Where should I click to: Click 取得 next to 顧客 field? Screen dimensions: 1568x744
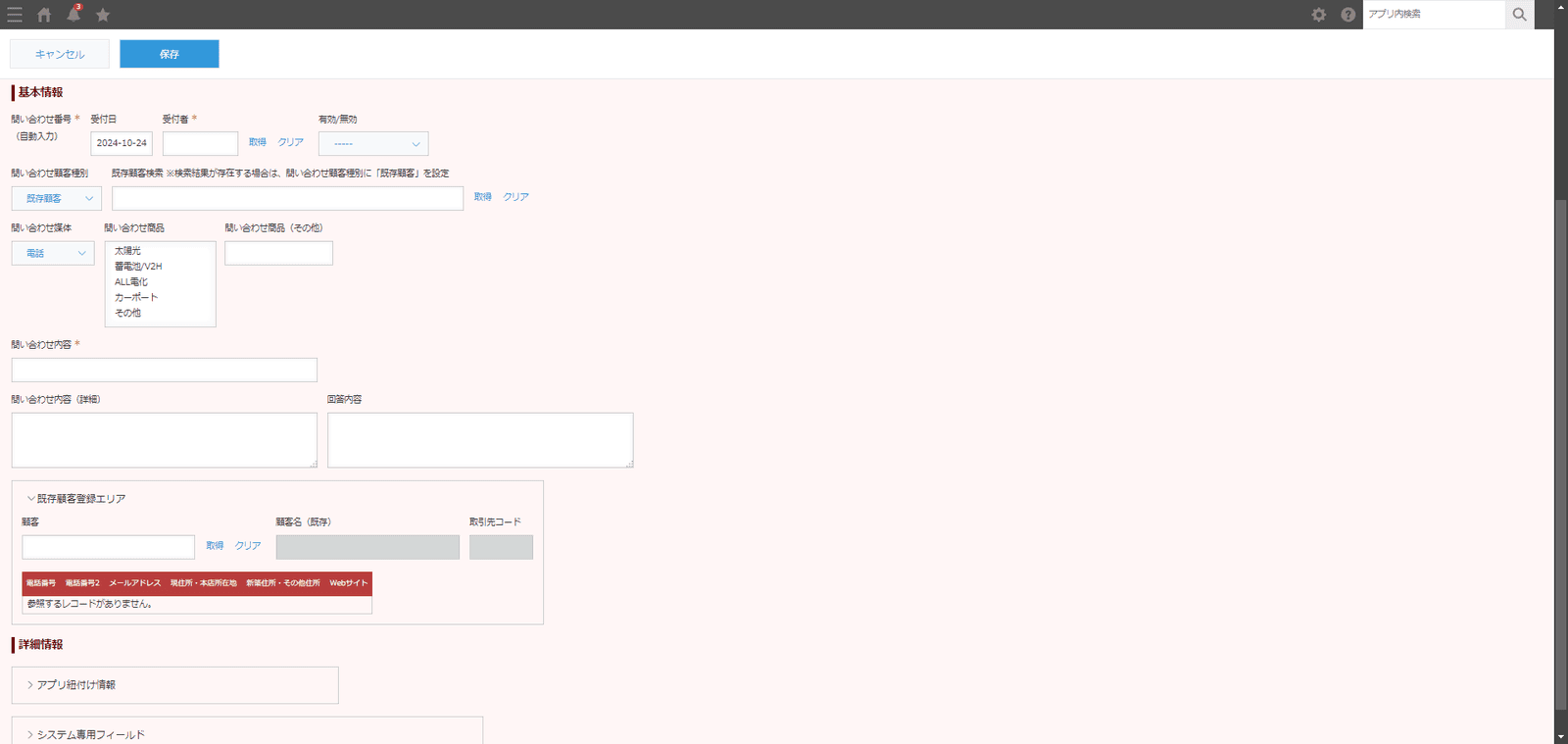click(x=215, y=546)
